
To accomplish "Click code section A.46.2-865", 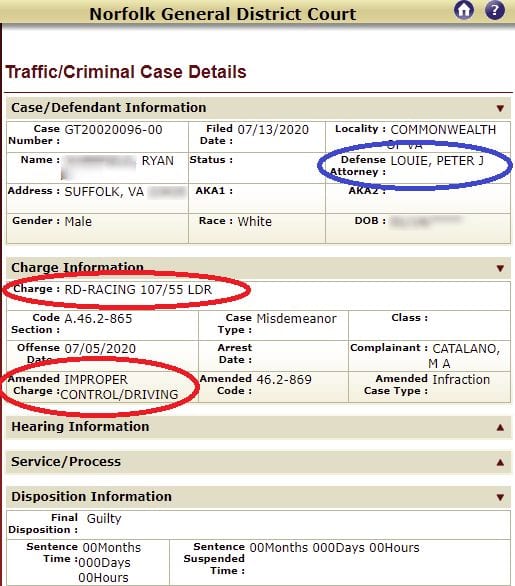I will [98, 319].
